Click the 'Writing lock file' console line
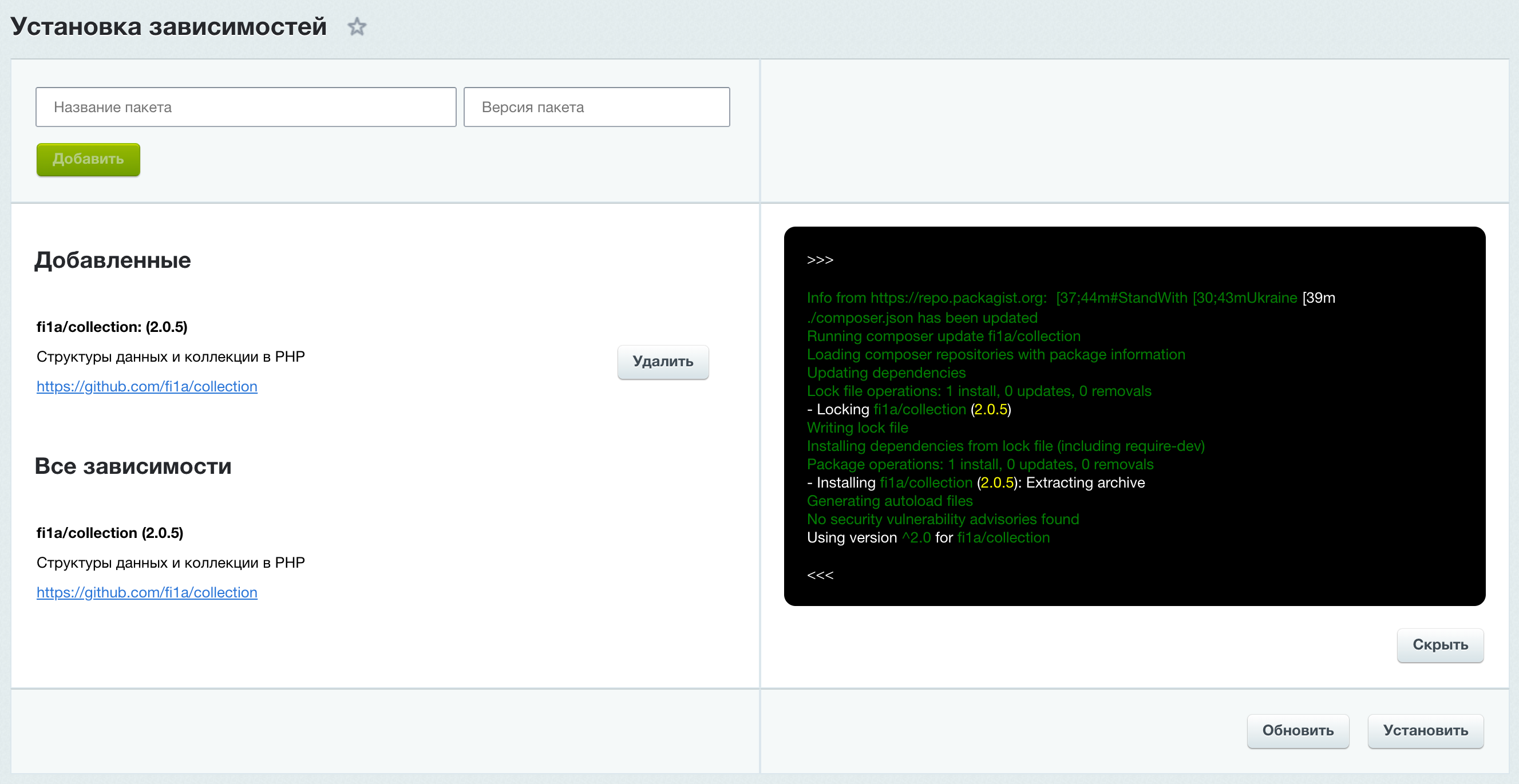 coord(857,427)
